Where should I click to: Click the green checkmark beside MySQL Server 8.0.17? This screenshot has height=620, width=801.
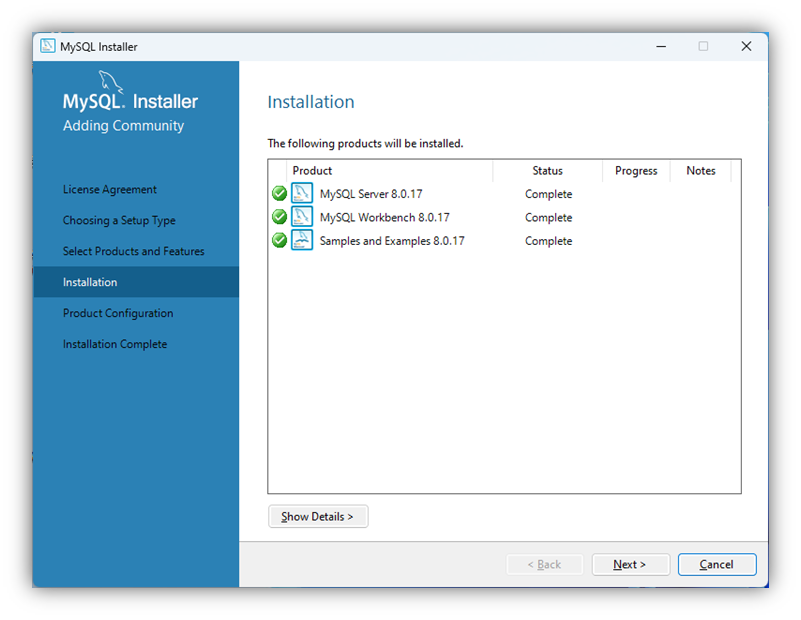coord(279,194)
